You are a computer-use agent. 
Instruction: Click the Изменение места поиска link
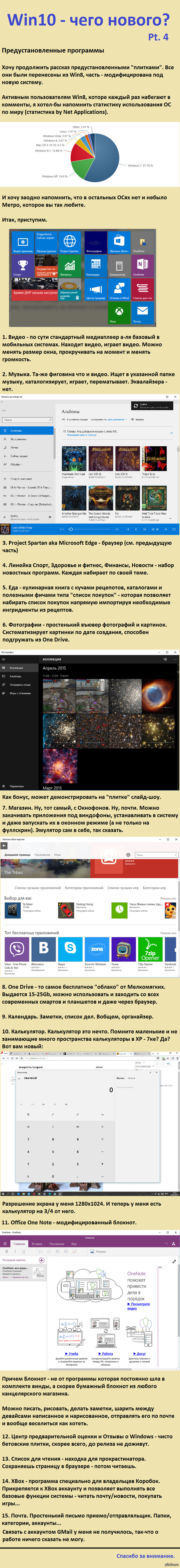pyautogui.click(x=82, y=434)
